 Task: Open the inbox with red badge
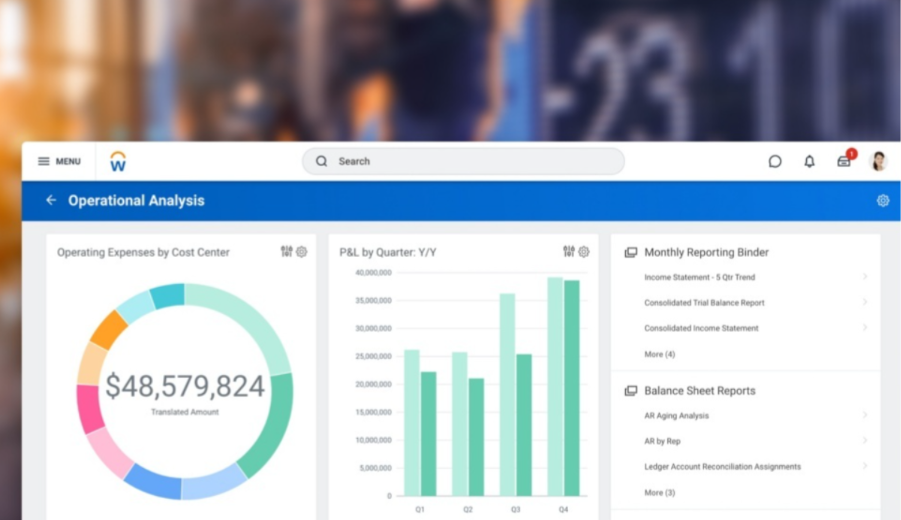click(x=844, y=161)
